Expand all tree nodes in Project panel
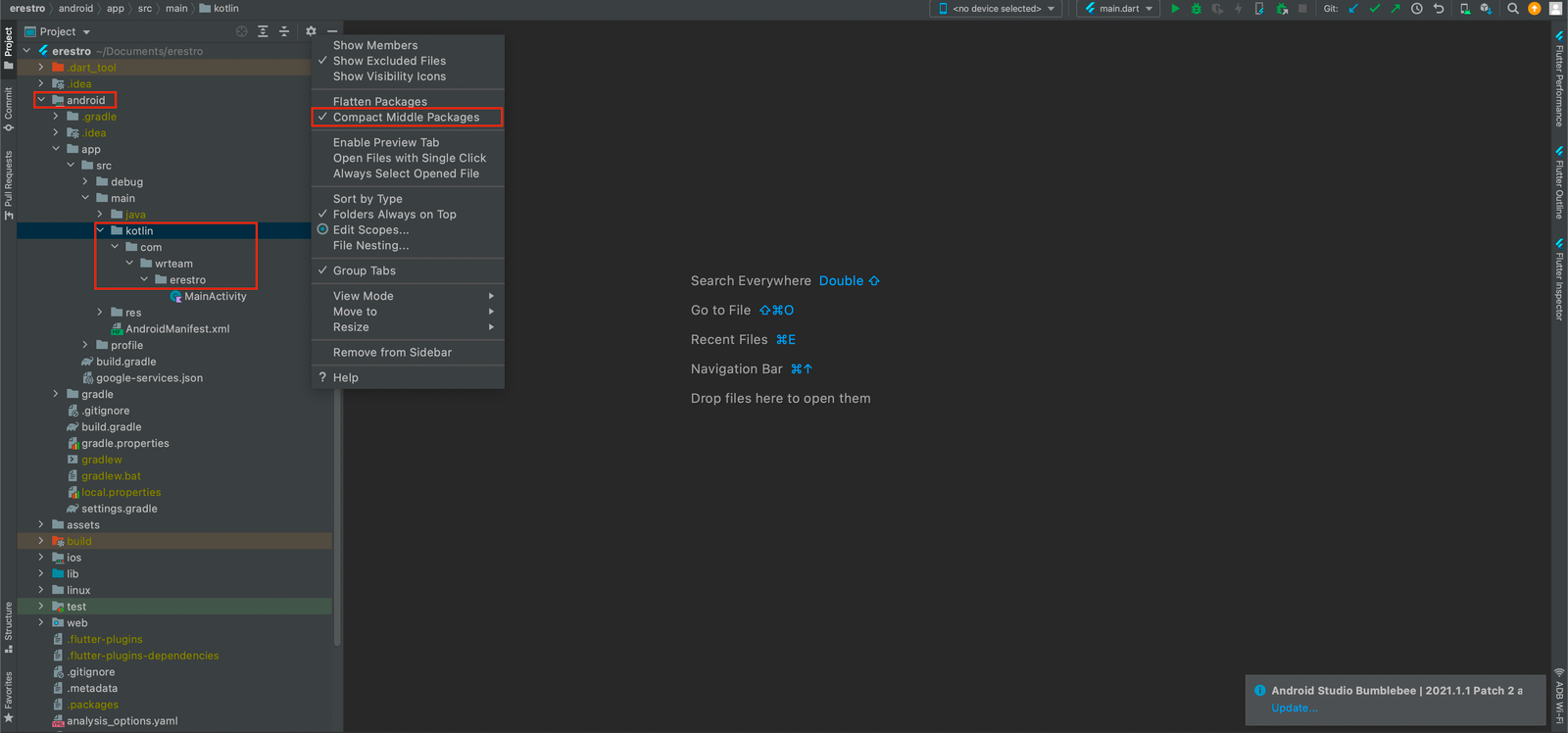Screen dimensions: 1568x733 click(x=263, y=31)
